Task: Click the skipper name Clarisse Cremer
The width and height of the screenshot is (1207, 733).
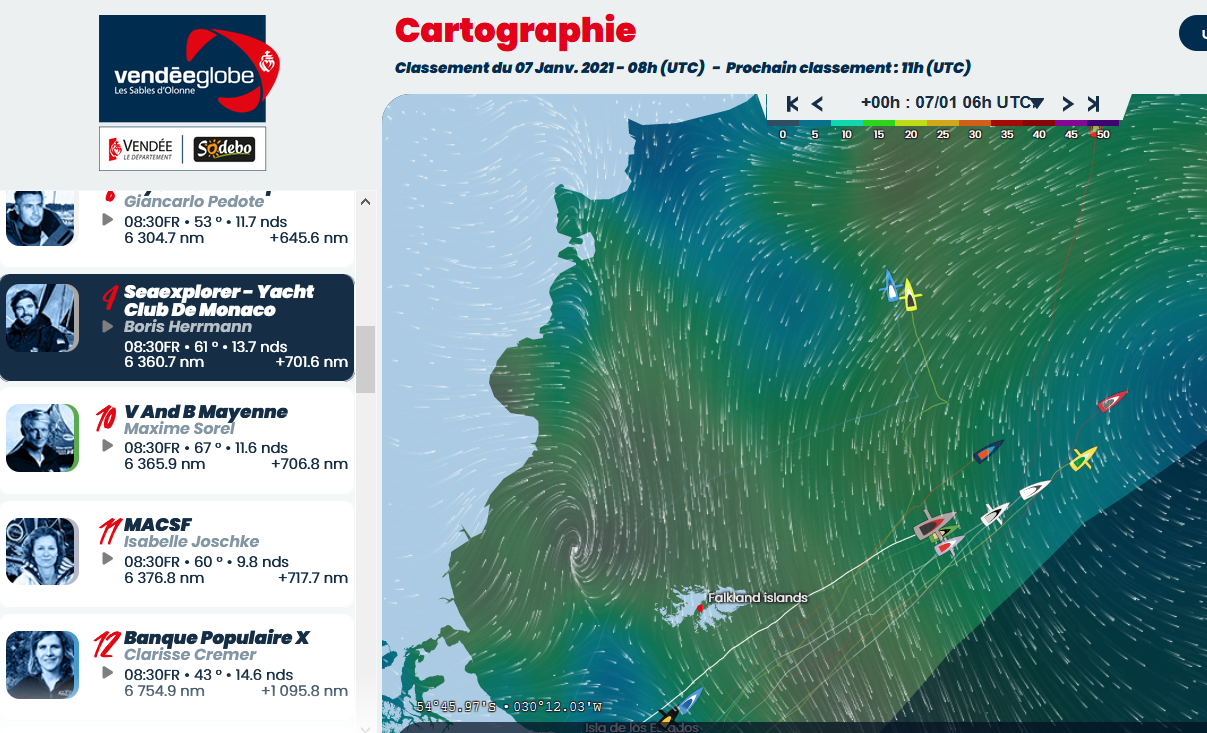Action: pyautogui.click(x=190, y=655)
